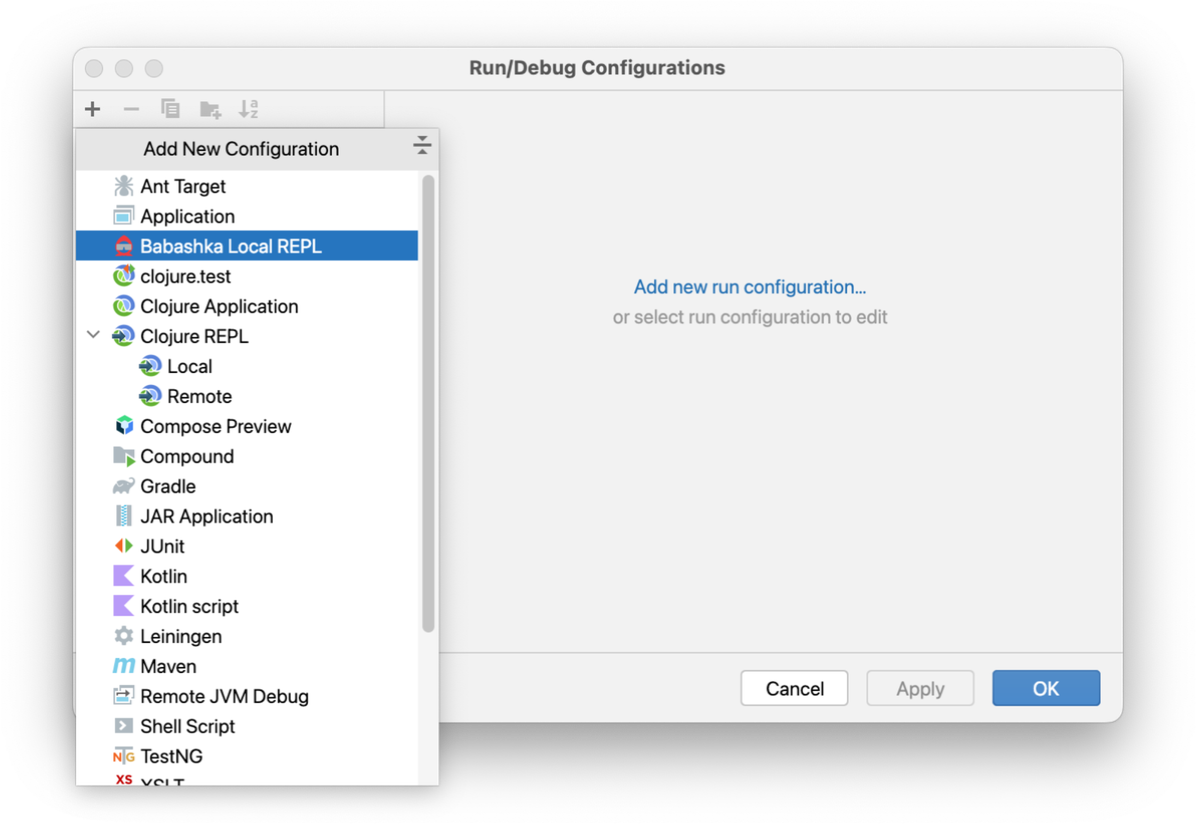Click the Ant Target spider icon
This screenshot has height=824, width=1196.
pyautogui.click(x=124, y=186)
